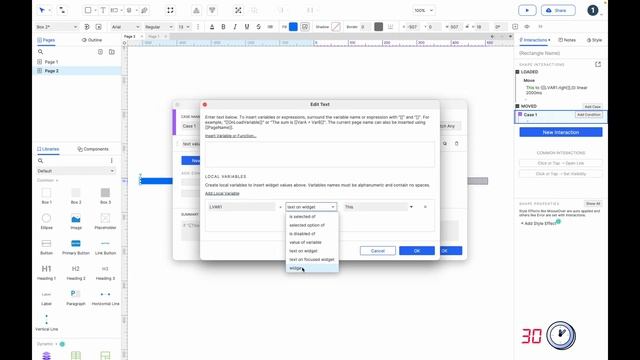The width and height of the screenshot is (640, 360).
Task: Click into the Edit Text expression text area
Action: (x=320, y=154)
